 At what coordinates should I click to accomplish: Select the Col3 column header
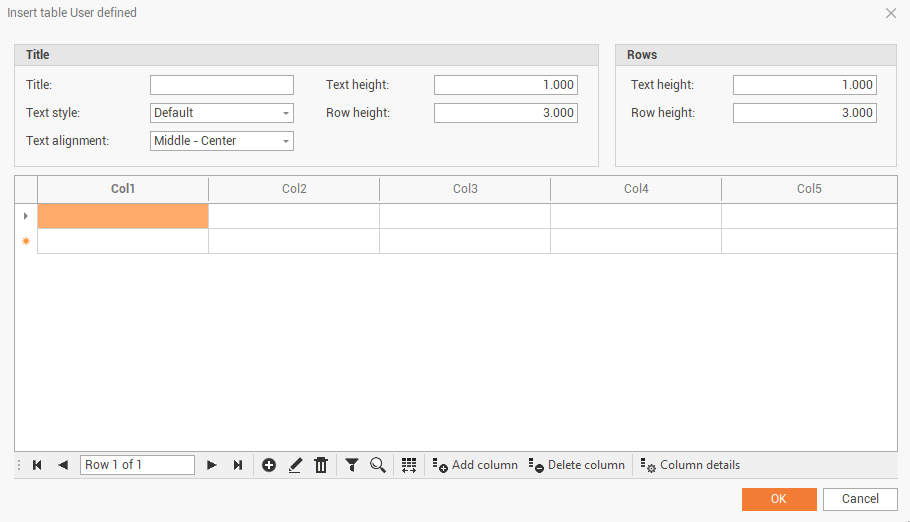[x=465, y=189]
